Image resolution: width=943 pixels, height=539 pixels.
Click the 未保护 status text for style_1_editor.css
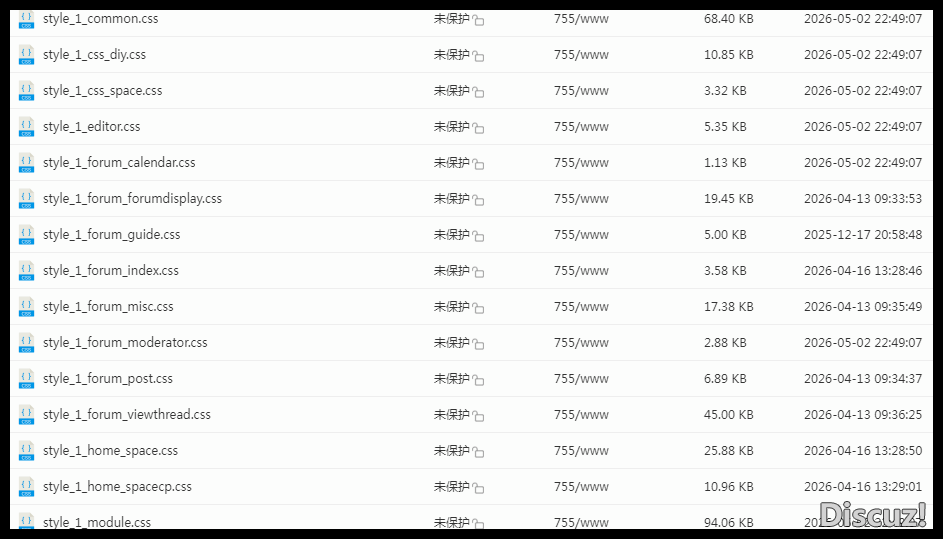451,126
